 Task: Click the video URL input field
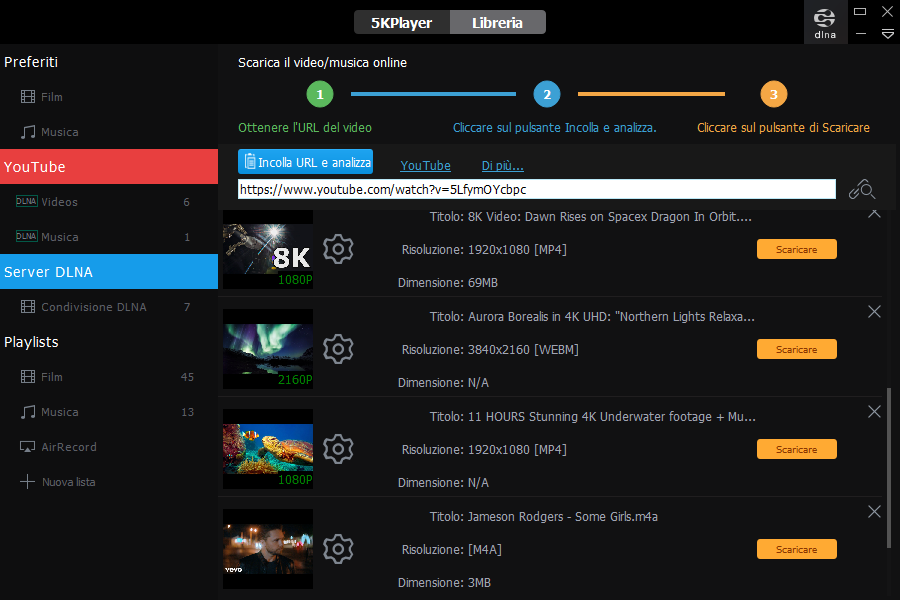pyautogui.click(x=536, y=189)
